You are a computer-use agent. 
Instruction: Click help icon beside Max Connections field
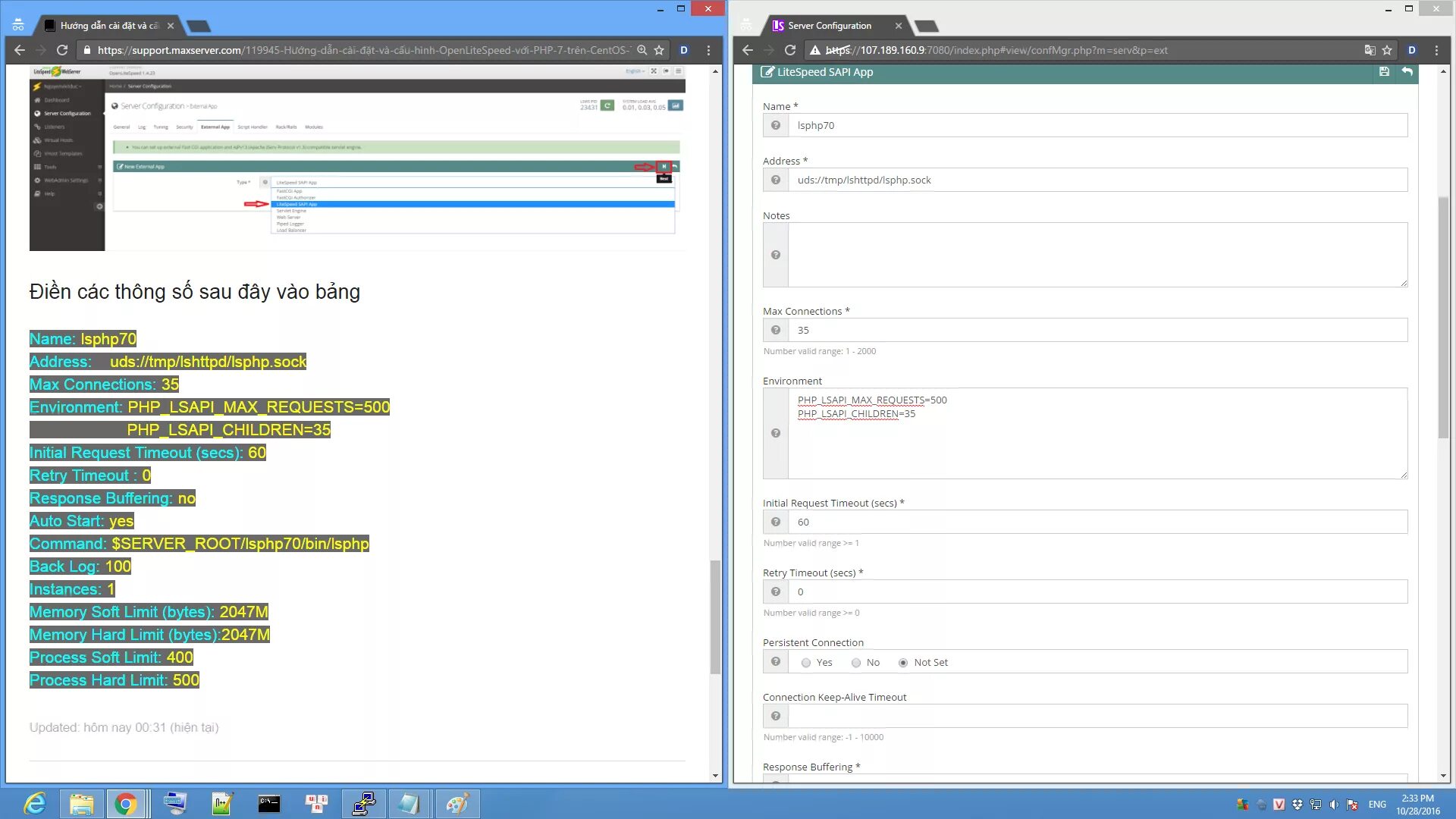(775, 331)
